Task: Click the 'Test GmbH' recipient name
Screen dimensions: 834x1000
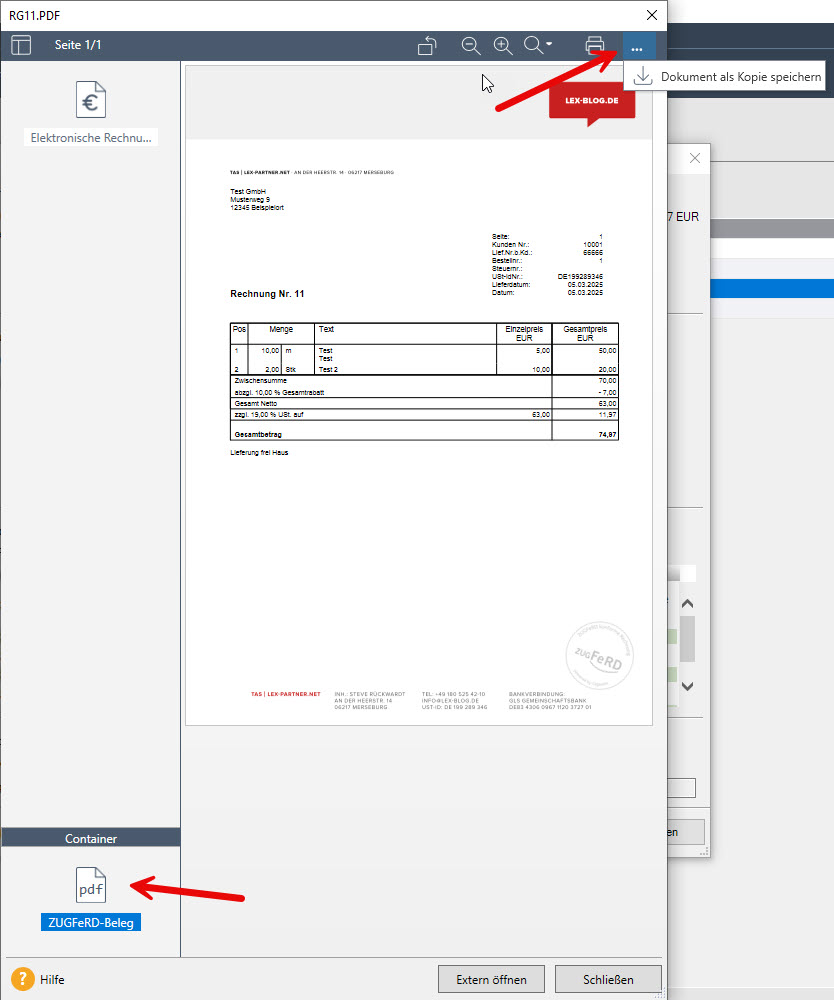Action: (x=248, y=191)
